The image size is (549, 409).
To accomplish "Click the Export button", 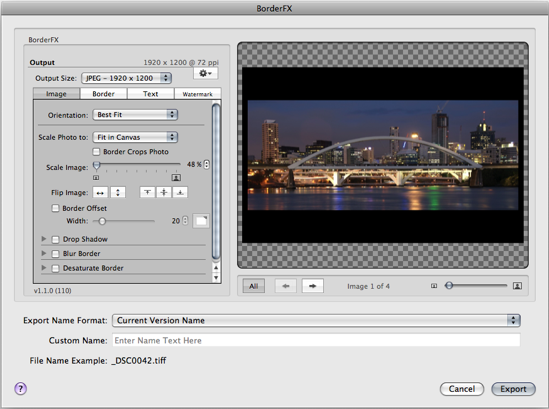I will 513,389.
